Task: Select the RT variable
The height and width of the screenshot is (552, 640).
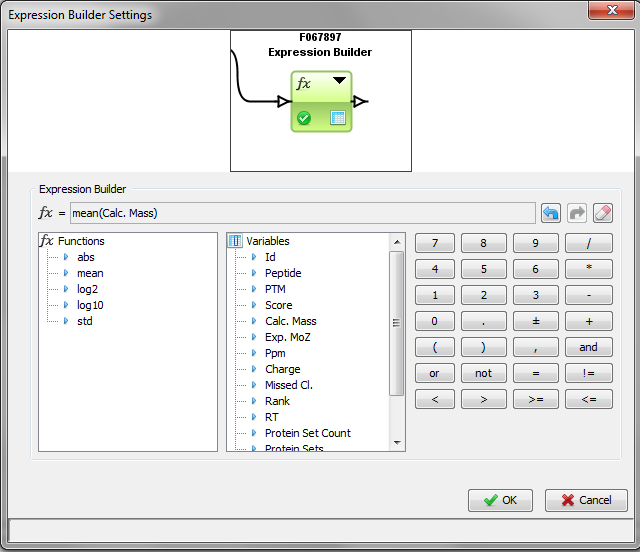Action: tap(271, 417)
